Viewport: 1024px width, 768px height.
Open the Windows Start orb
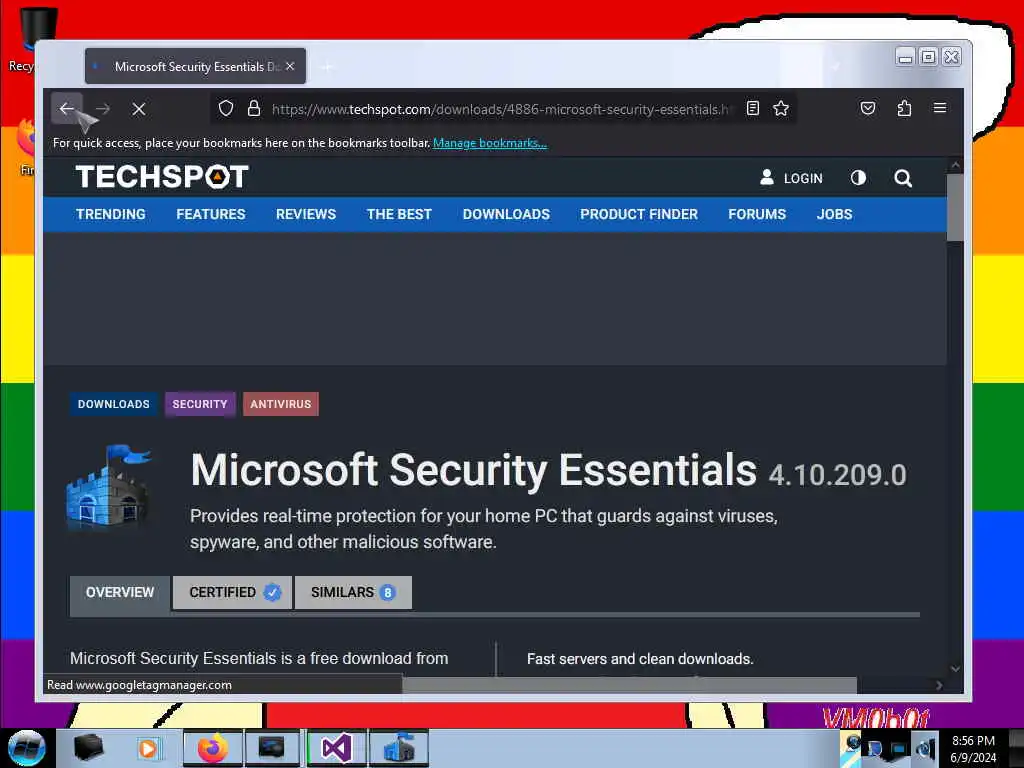tap(27, 748)
